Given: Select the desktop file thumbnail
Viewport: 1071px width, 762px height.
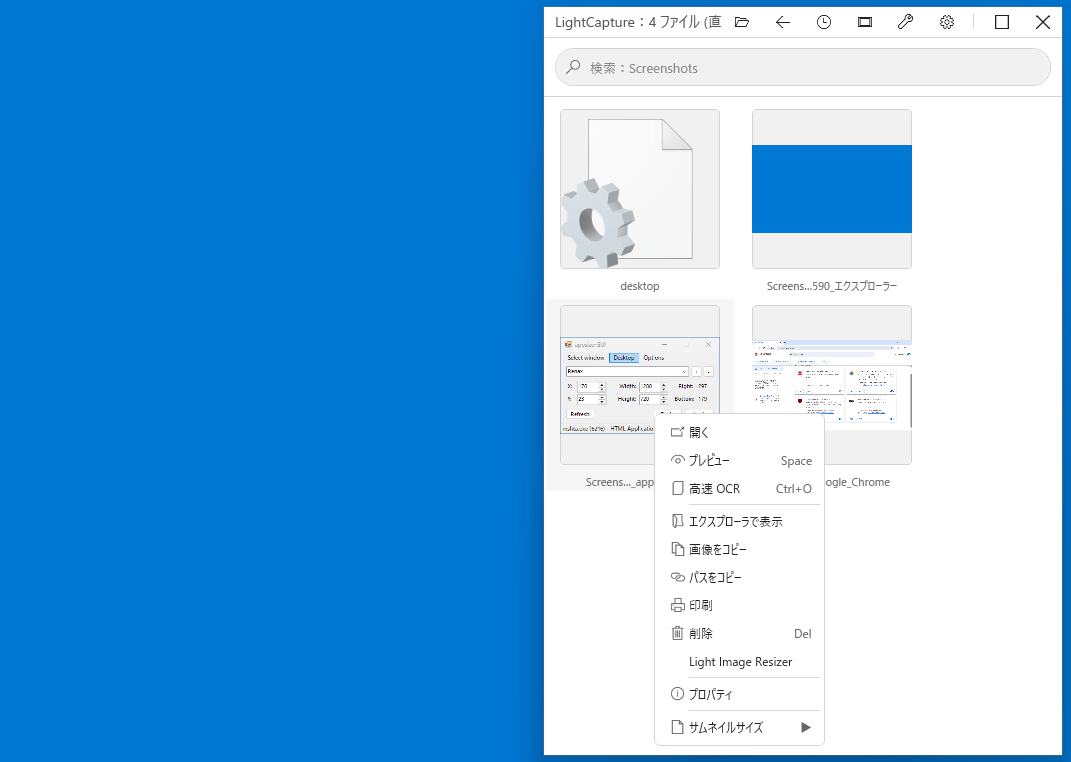Looking at the screenshot, I should pyautogui.click(x=640, y=189).
